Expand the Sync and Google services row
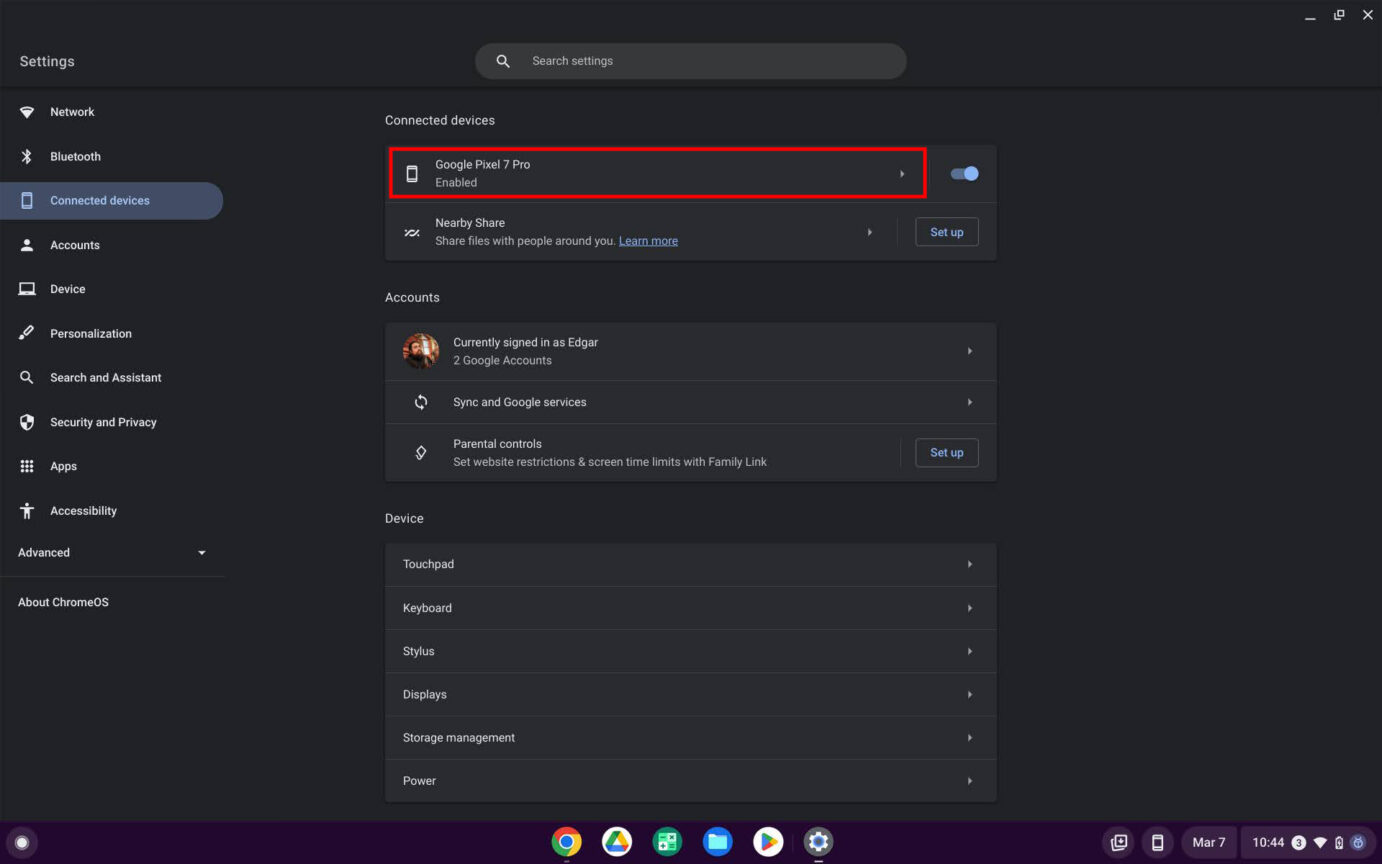This screenshot has width=1382, height=864. pos(968,402)
